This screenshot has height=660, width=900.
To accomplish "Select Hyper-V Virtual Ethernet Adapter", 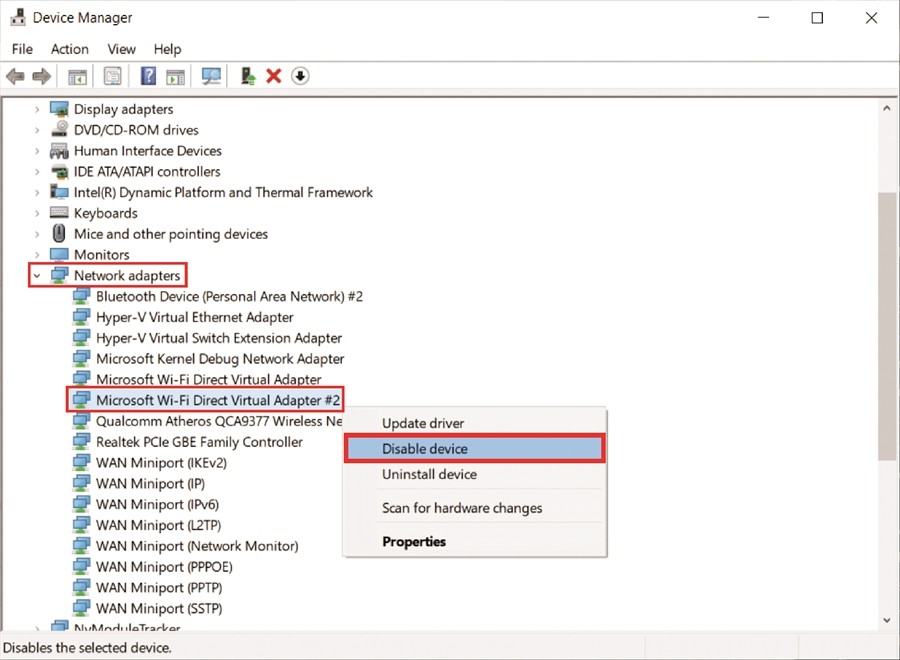I will (195, 317).
